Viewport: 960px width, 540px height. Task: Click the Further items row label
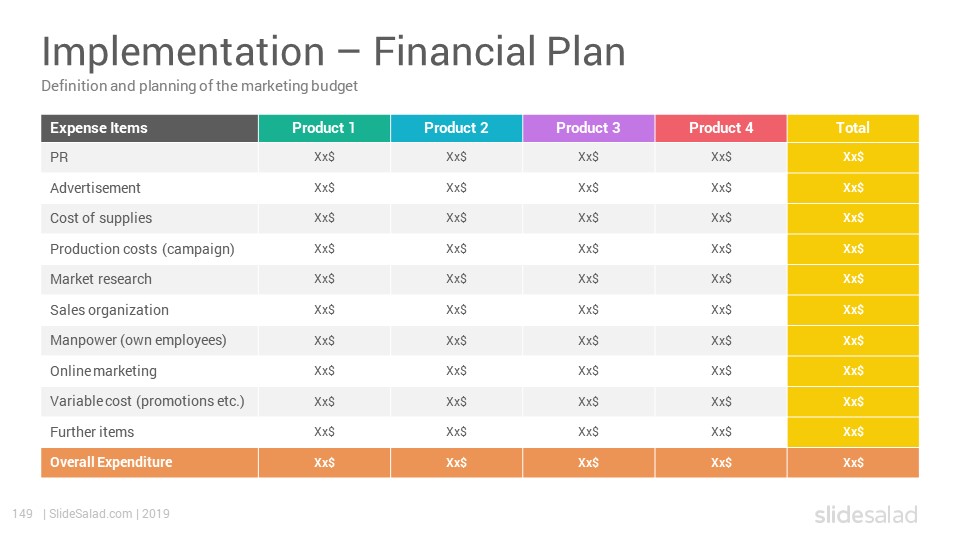[92, 432]
